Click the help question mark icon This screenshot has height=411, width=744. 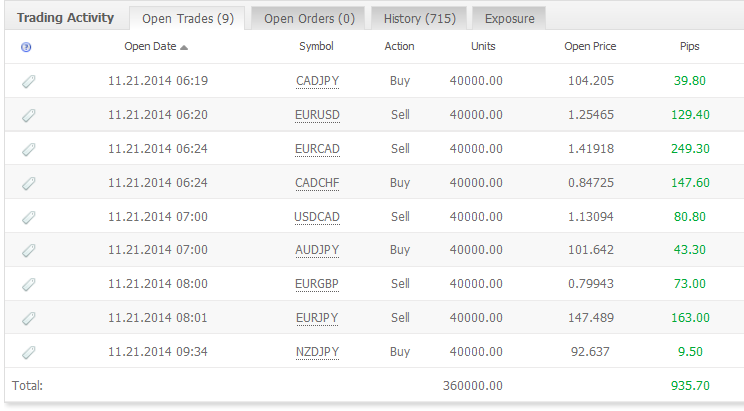(26, 47)
